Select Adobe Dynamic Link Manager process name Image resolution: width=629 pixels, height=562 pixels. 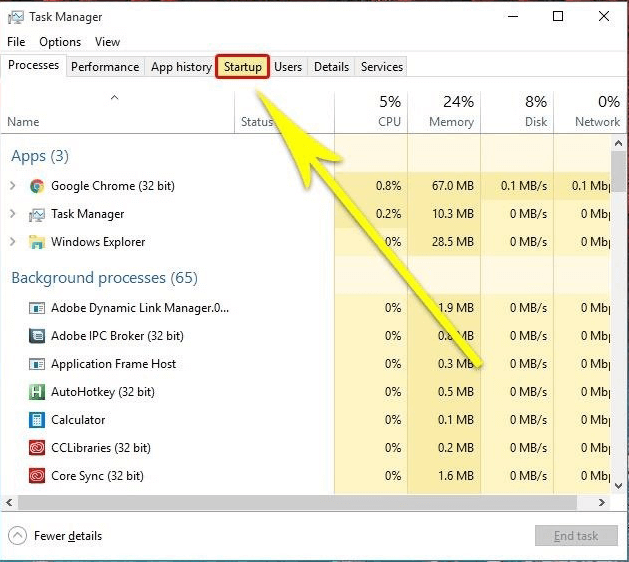(140, 308)
